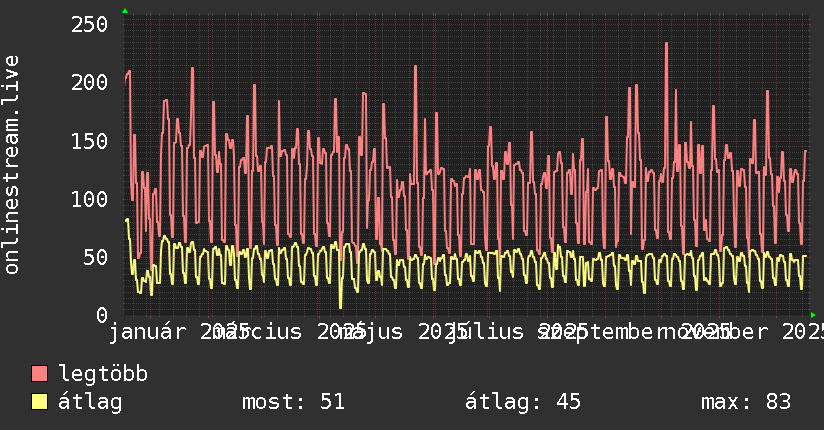
Task: Click the 0 Y-axis label
Action: point(102,315)
